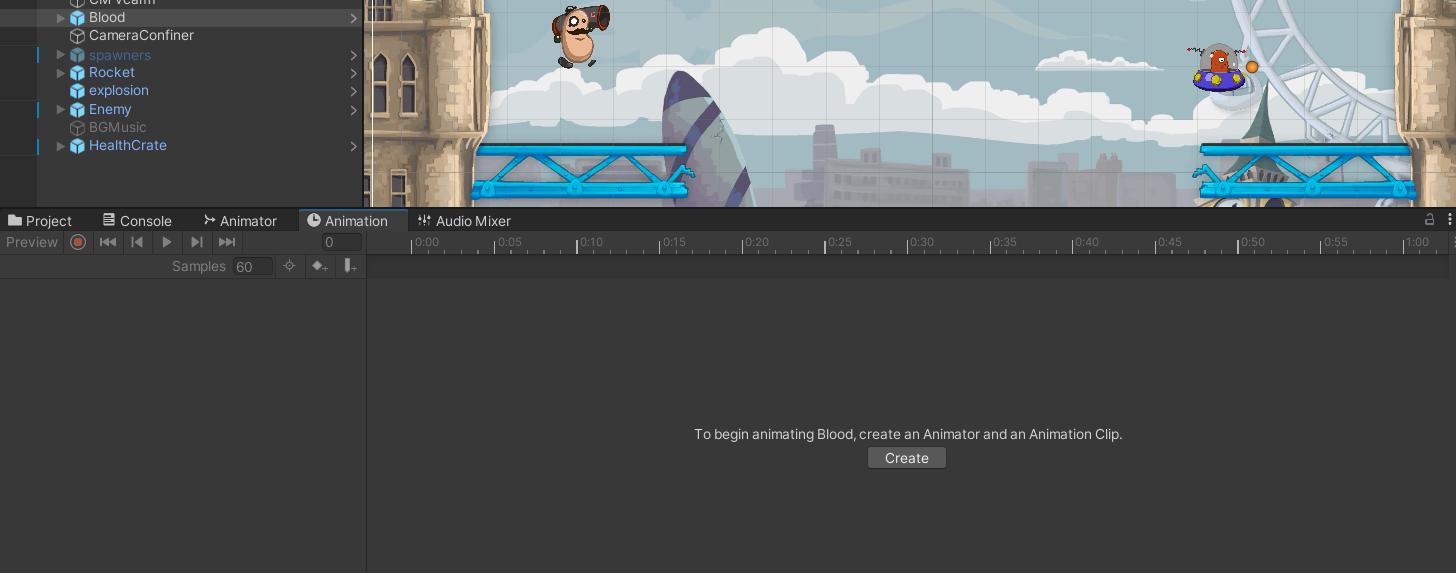Click the Enemy prefab cube icon
1456x573 pixels.
pyautogui.click(x=77, y=110)
